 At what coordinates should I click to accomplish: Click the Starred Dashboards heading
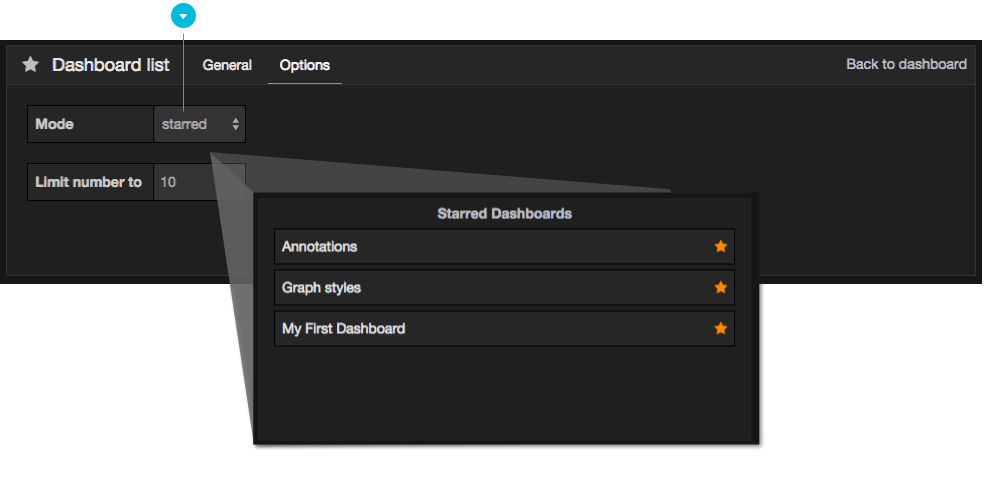coord(504,214)
